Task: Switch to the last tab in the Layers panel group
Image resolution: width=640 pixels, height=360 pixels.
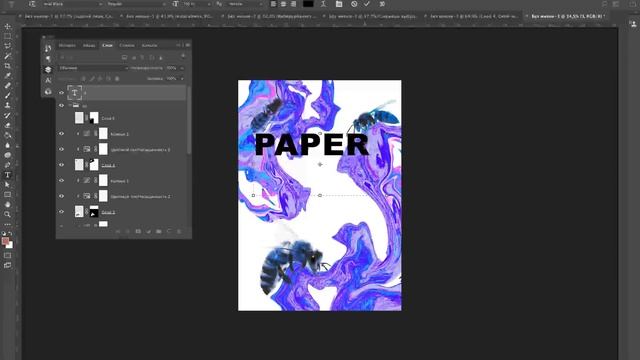Action: 149,45
